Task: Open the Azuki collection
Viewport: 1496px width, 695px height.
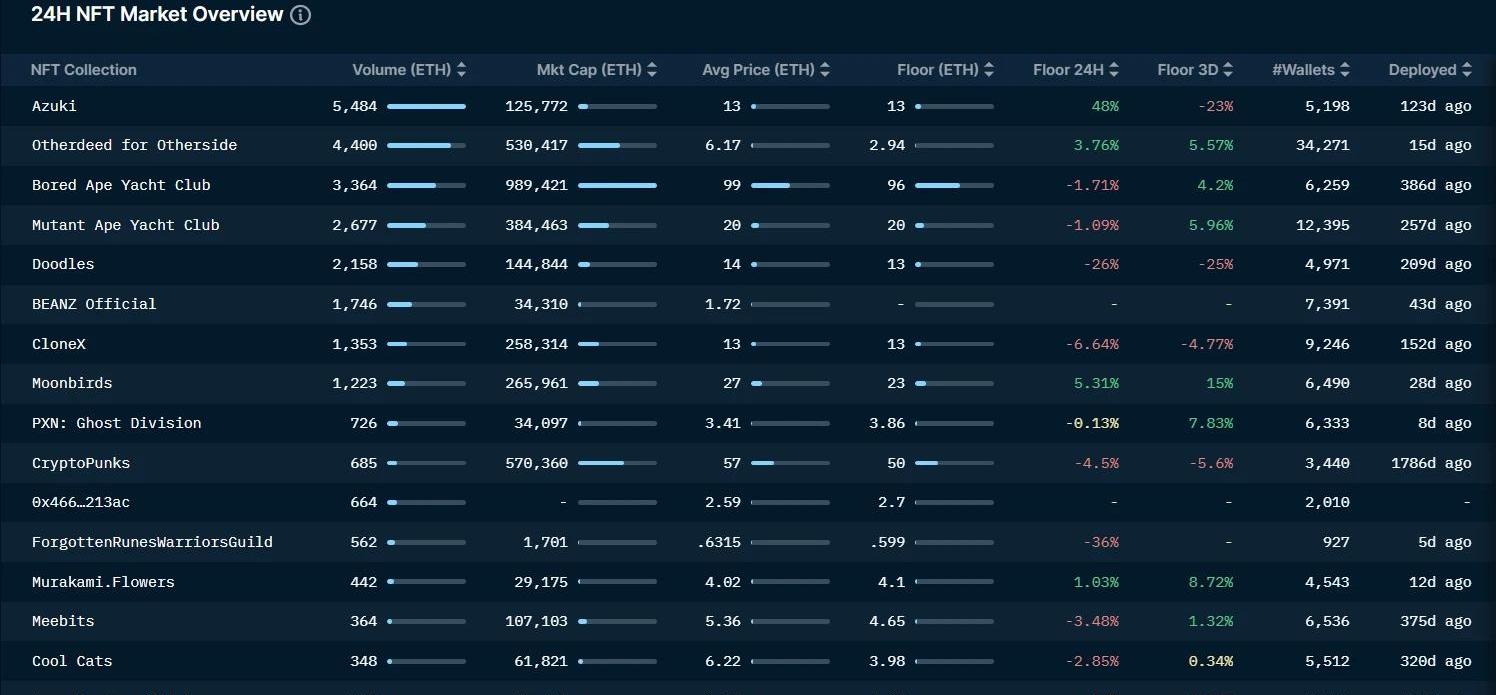Action: coord(54,106)
